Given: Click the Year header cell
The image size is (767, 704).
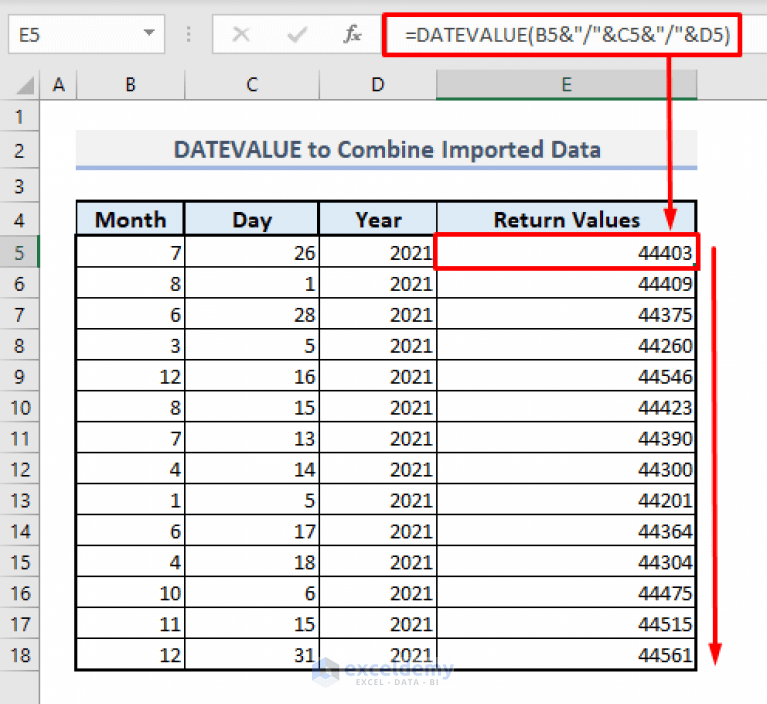Looking at the screenshot, I should [x=378, y=219].
